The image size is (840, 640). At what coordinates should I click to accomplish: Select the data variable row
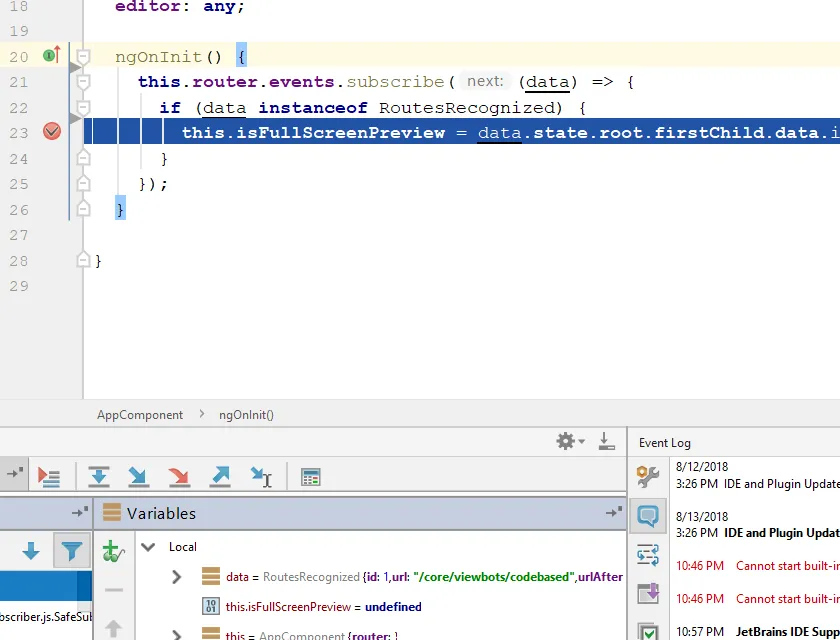(x=380, y=577)
